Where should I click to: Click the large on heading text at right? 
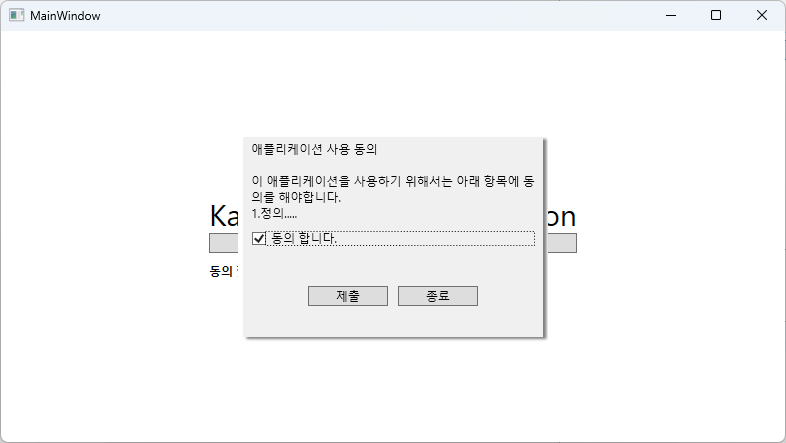pyautogui.click(x=560, y=216)
